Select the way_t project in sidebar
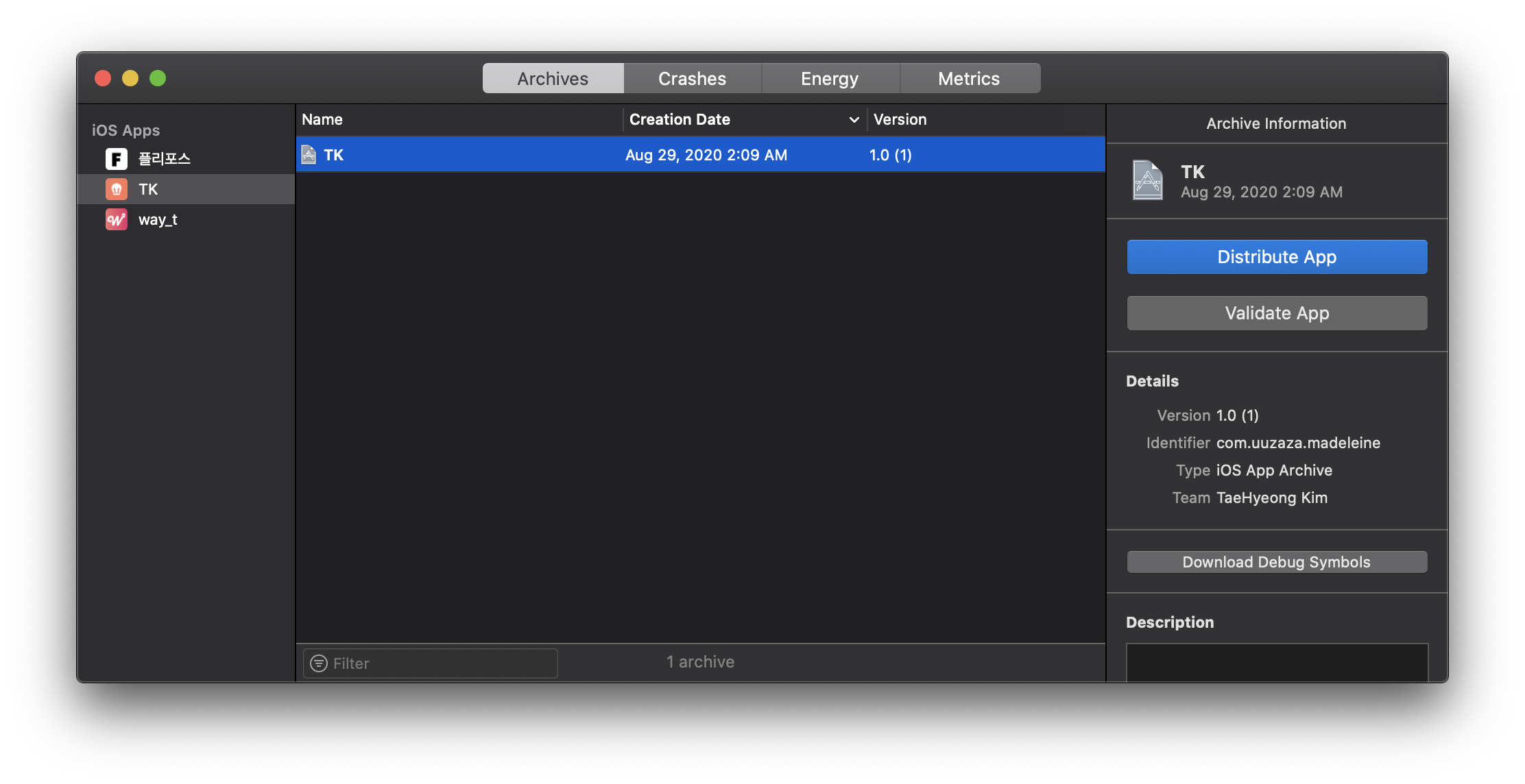Screen dimensions: 1525x784 (158, 219)
